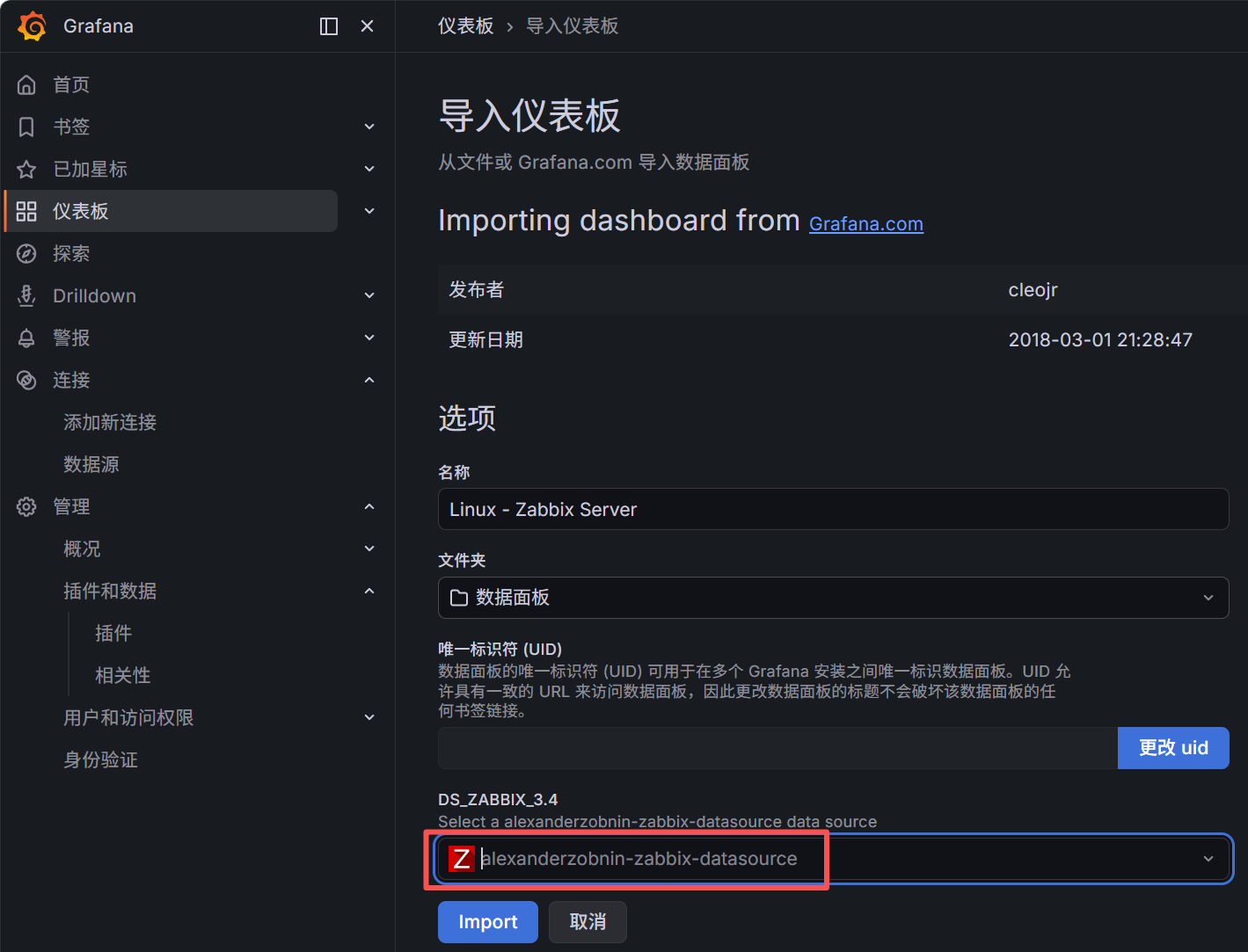Viewport: 1248px width, 952px height.
Task: Select 添加新连接 in the sidebar
Action: (110, 422)
